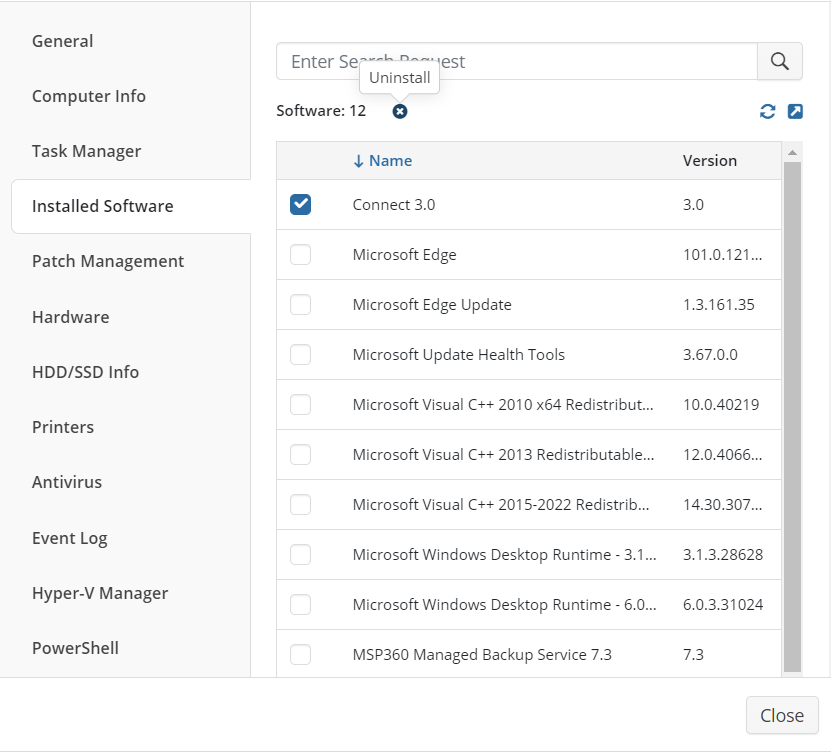Click Windows Desktop Runtime - 3.1... text
831x752 pixels.
click(x=505, y=555)
